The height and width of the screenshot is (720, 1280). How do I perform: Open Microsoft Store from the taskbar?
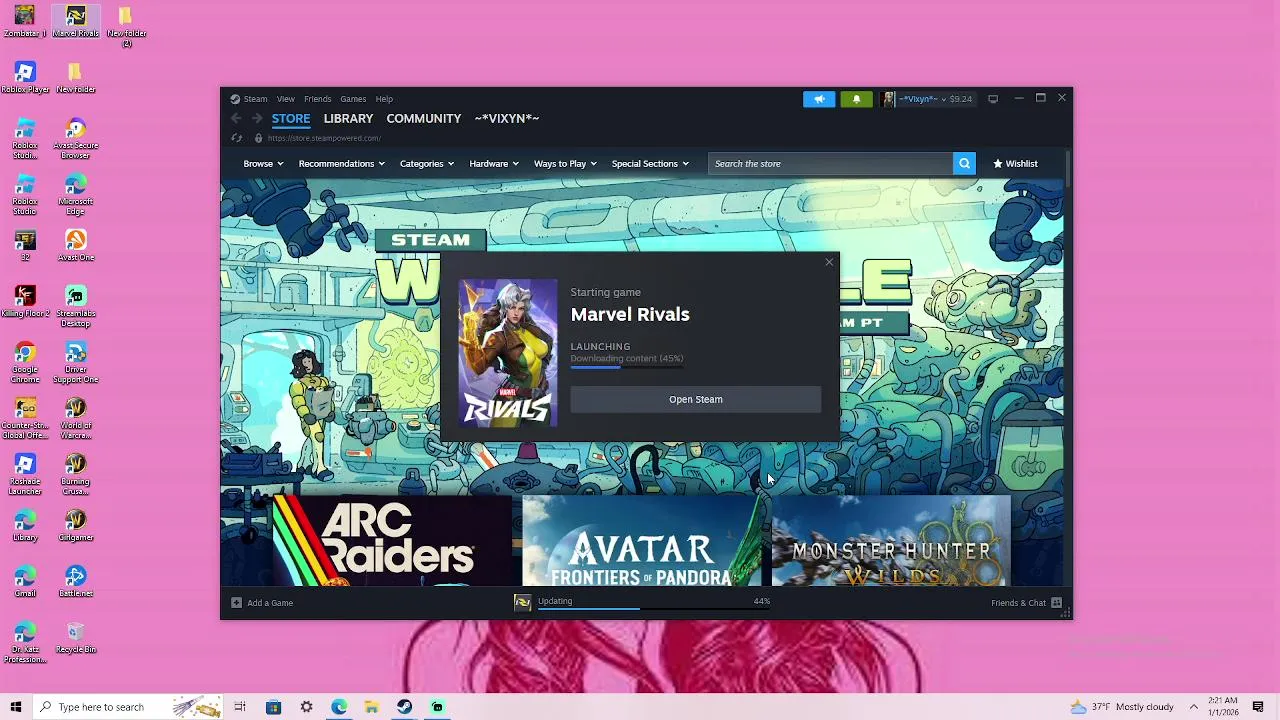coord(273,707)
